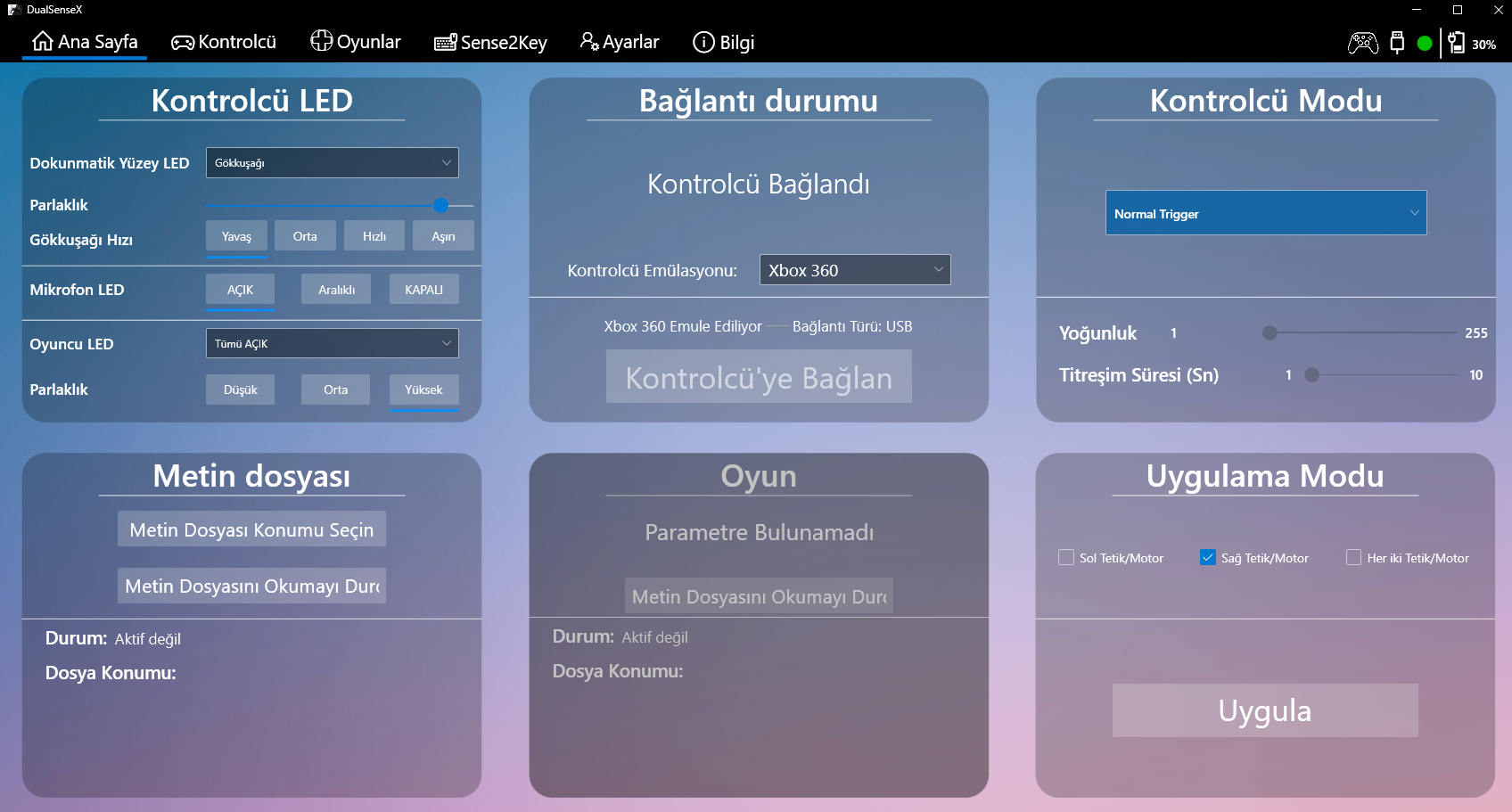Set Mikrofon LED to Aralıklı
This screenshot has height=812, width=1512.
(x=336, y=290)
